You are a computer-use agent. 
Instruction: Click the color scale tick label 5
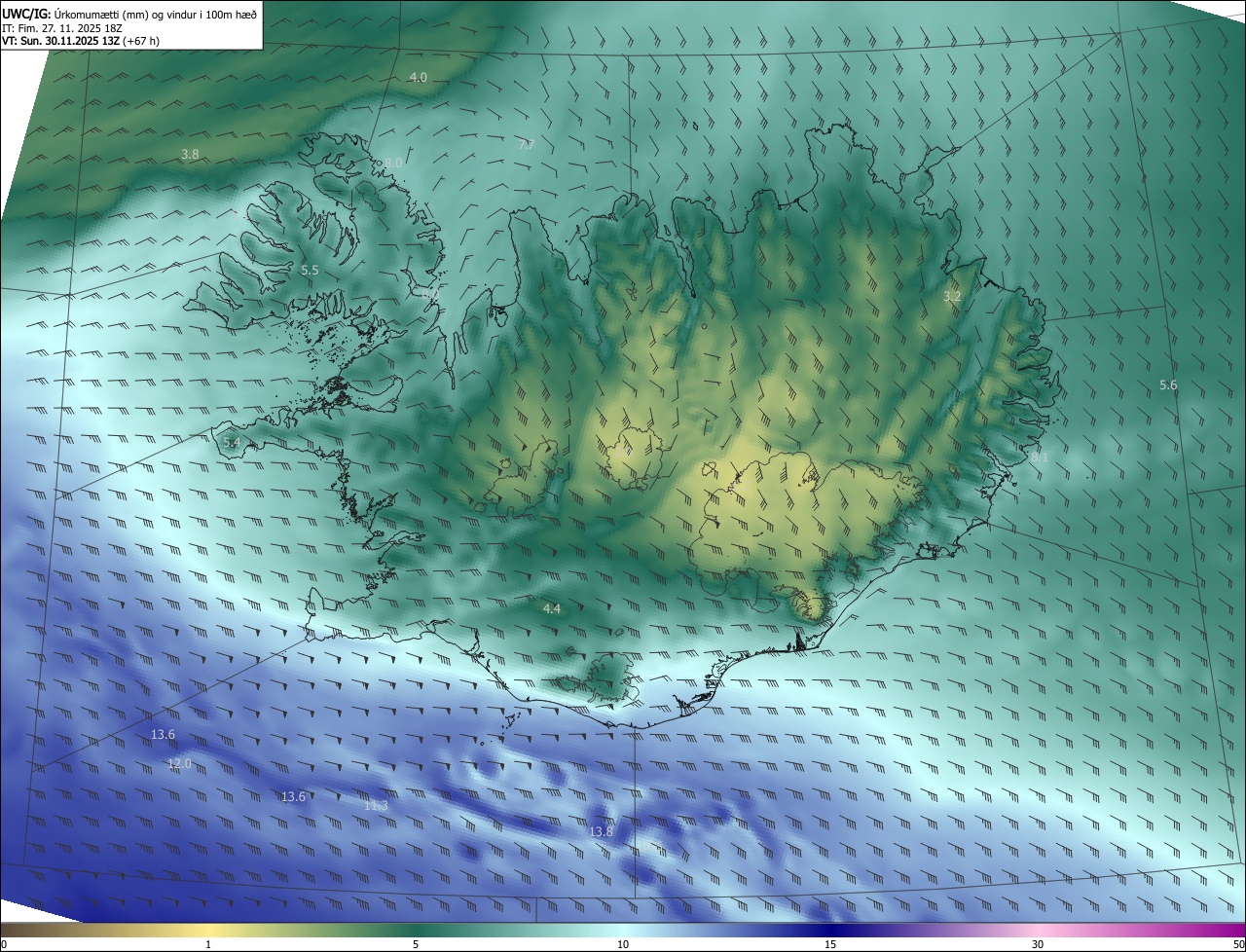(x=416, y=944)
